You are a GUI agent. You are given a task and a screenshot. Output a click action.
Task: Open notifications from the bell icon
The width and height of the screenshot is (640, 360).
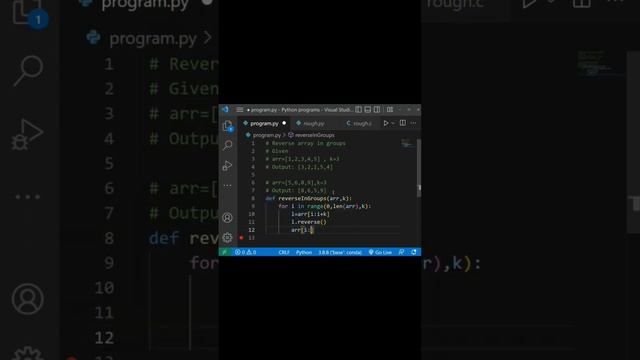click(413, 252)
